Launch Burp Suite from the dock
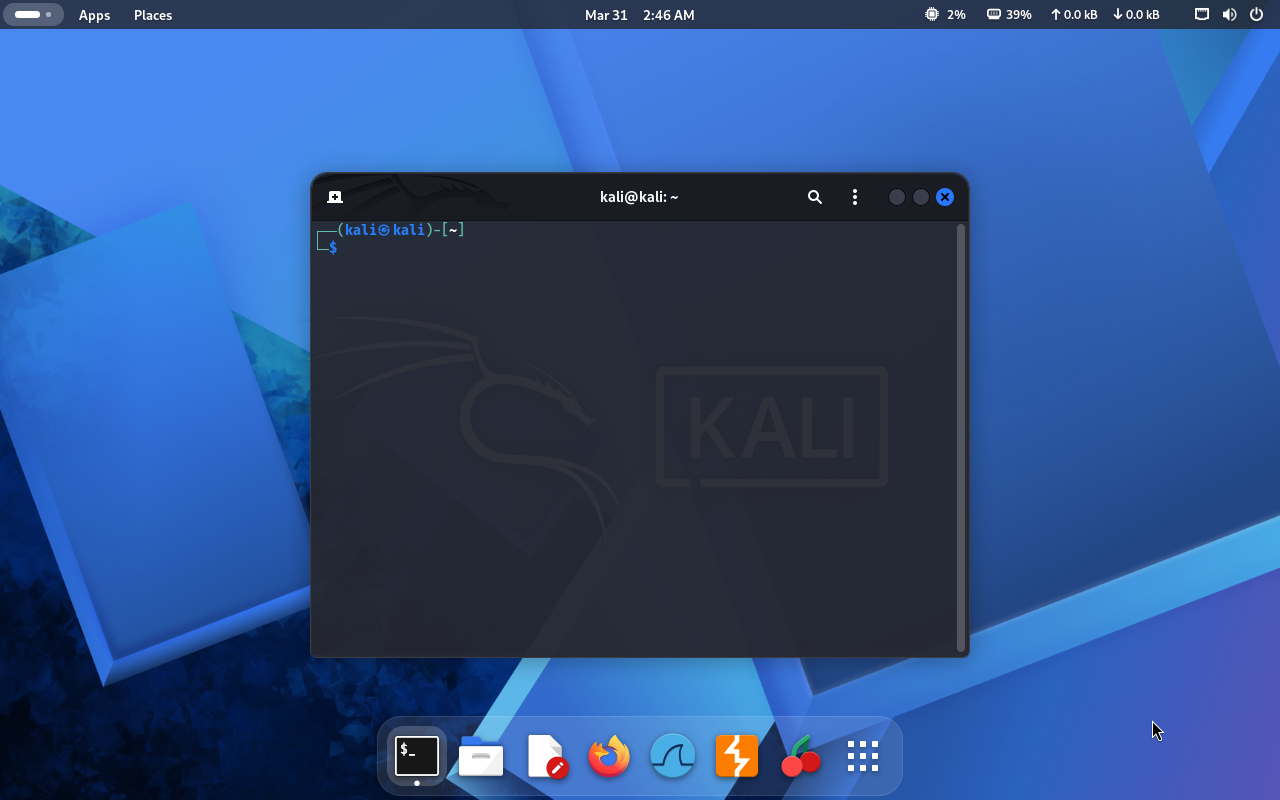This screenshot has height=800, width=1280. tap(737, 757)
